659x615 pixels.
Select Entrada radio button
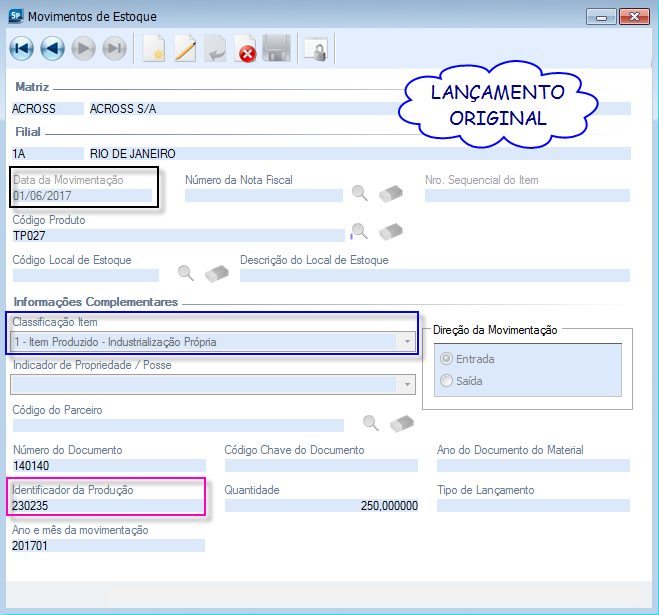(x=446, y=359)
